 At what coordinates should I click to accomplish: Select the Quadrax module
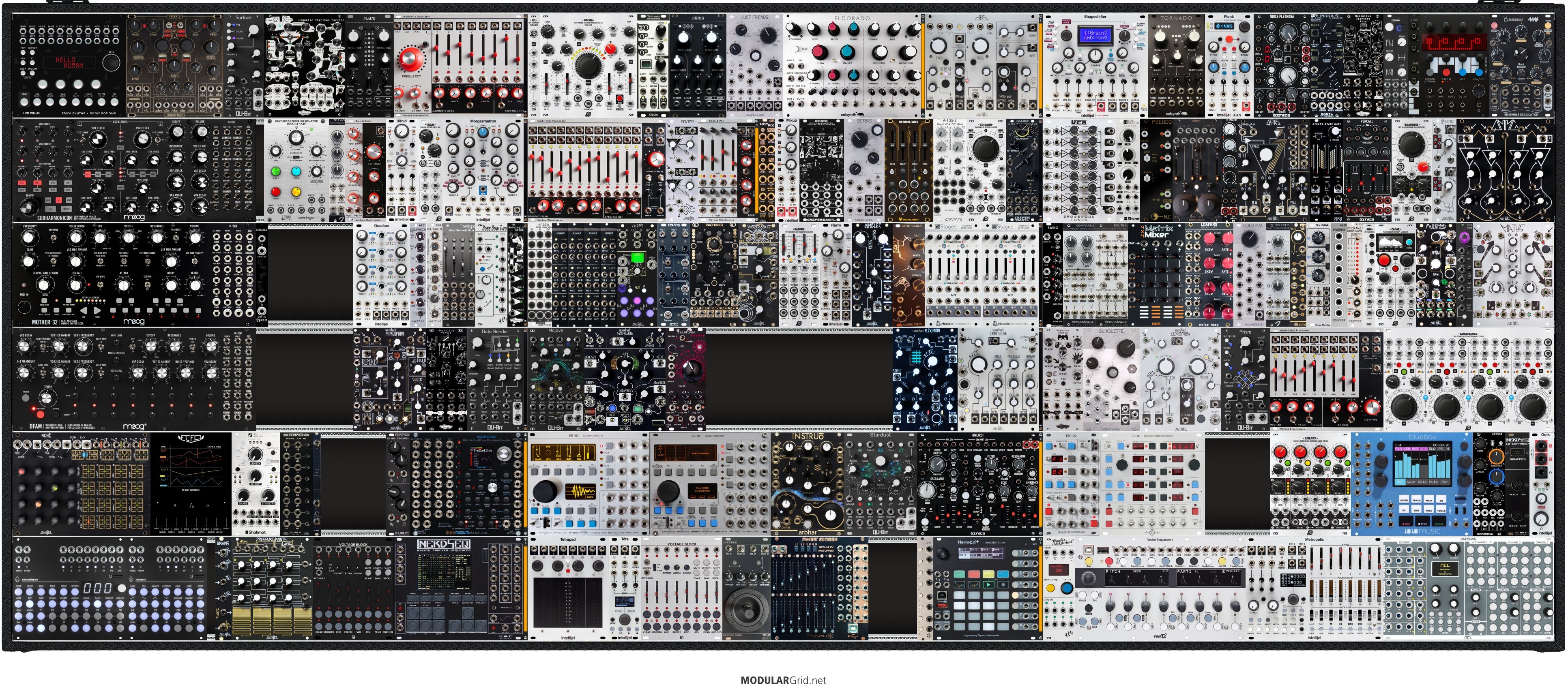coord(382,275)
